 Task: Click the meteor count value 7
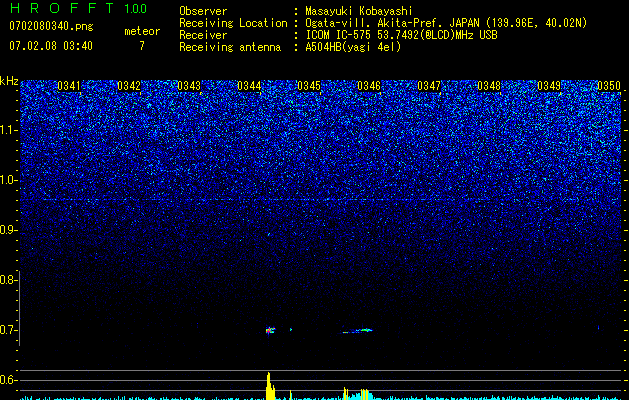(142, 46)
